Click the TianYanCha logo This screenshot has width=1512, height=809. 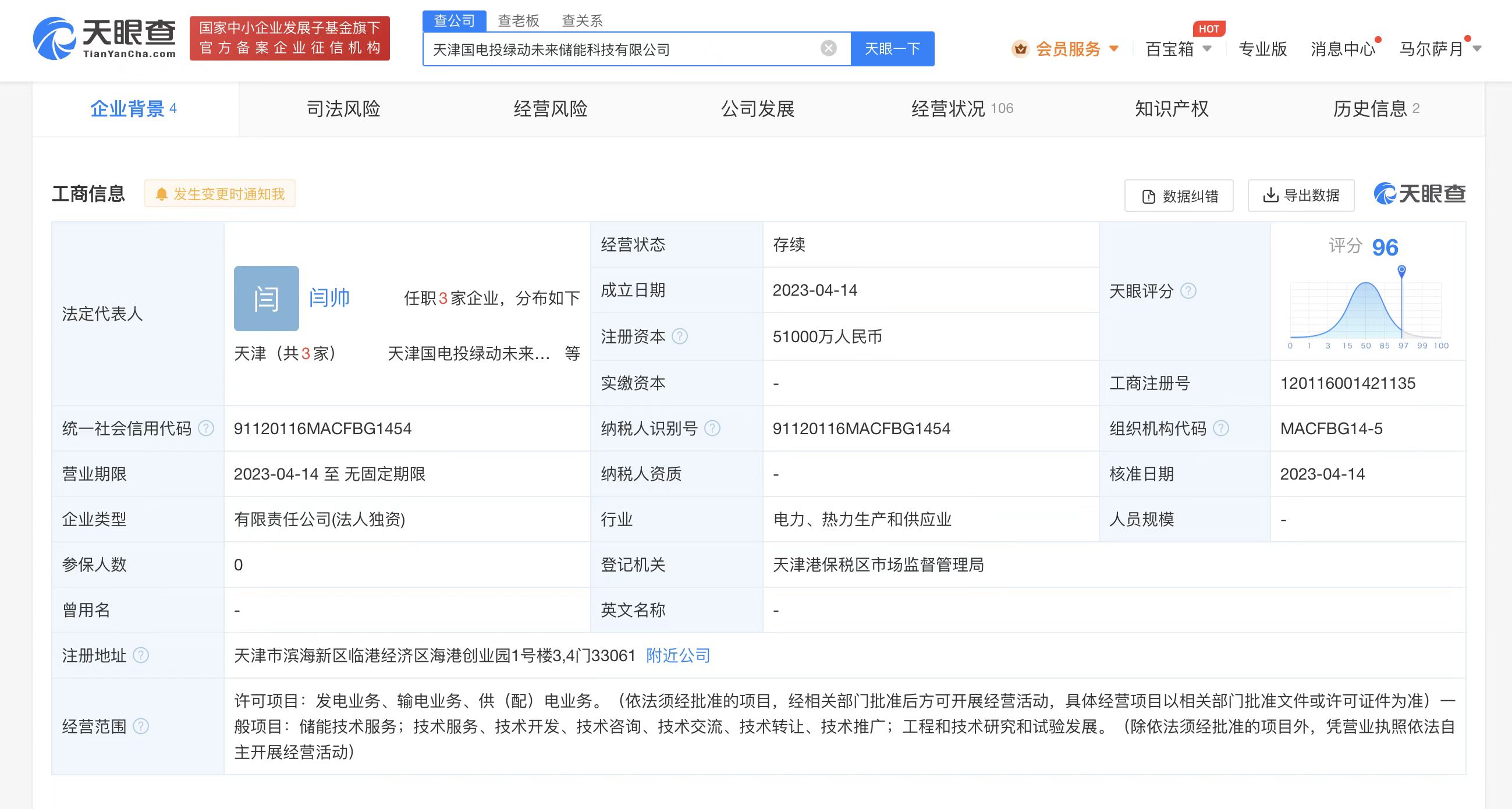tap(105, 38)
